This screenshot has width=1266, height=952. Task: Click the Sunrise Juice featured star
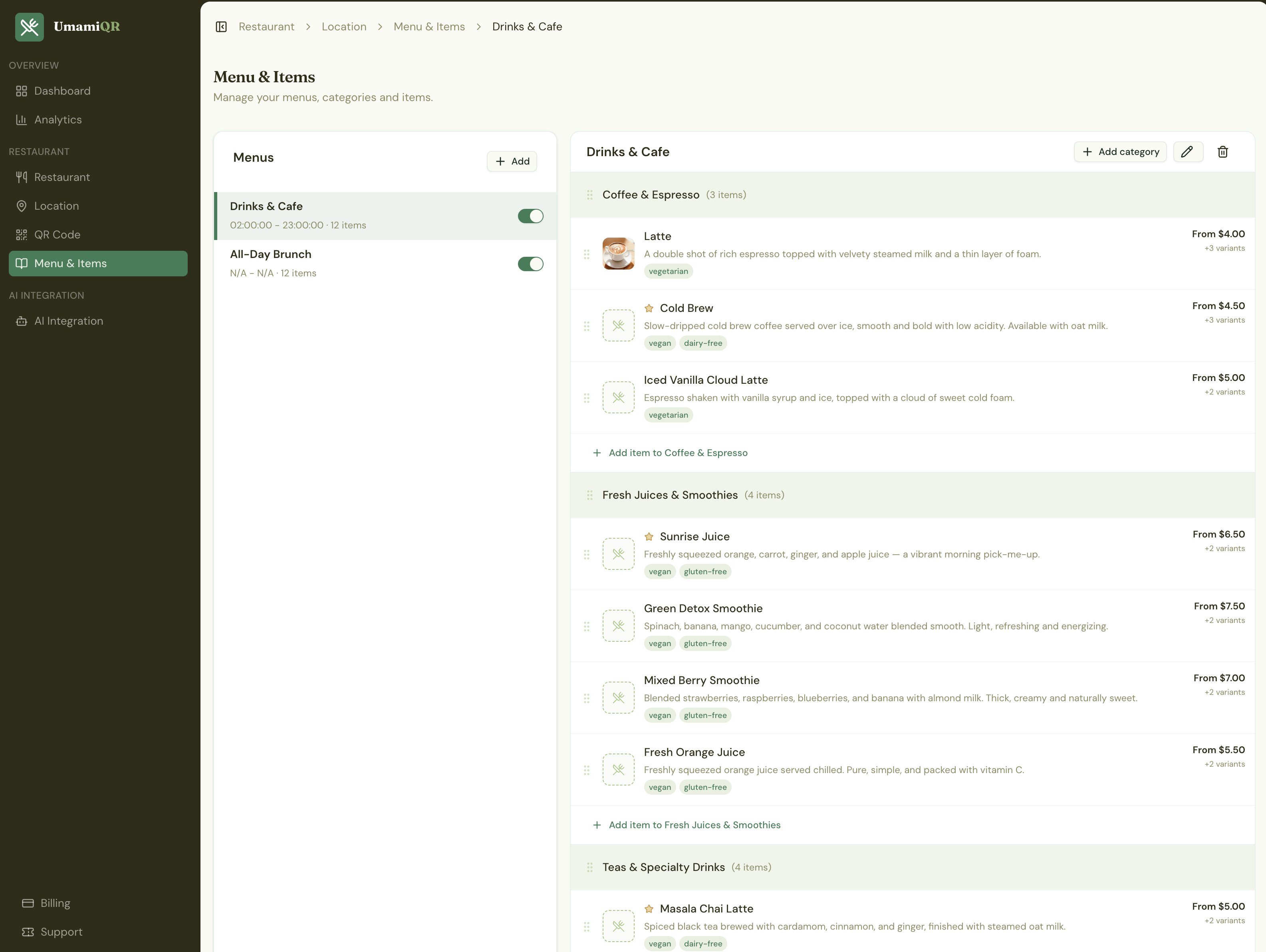[649, 537]
